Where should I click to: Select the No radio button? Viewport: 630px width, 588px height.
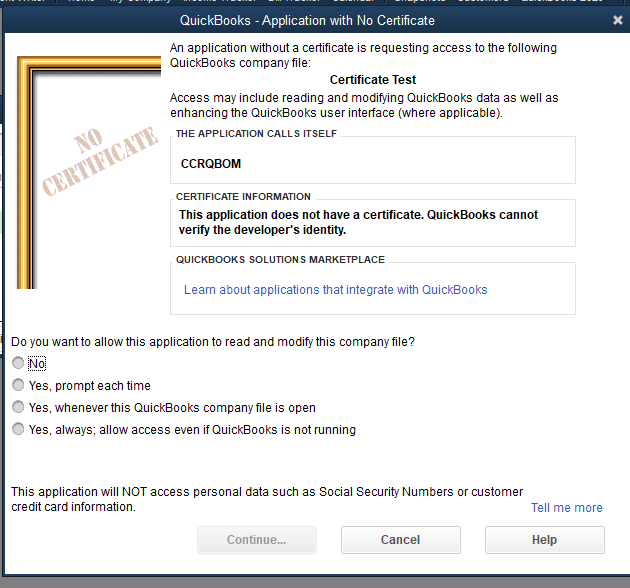(18, 363)
